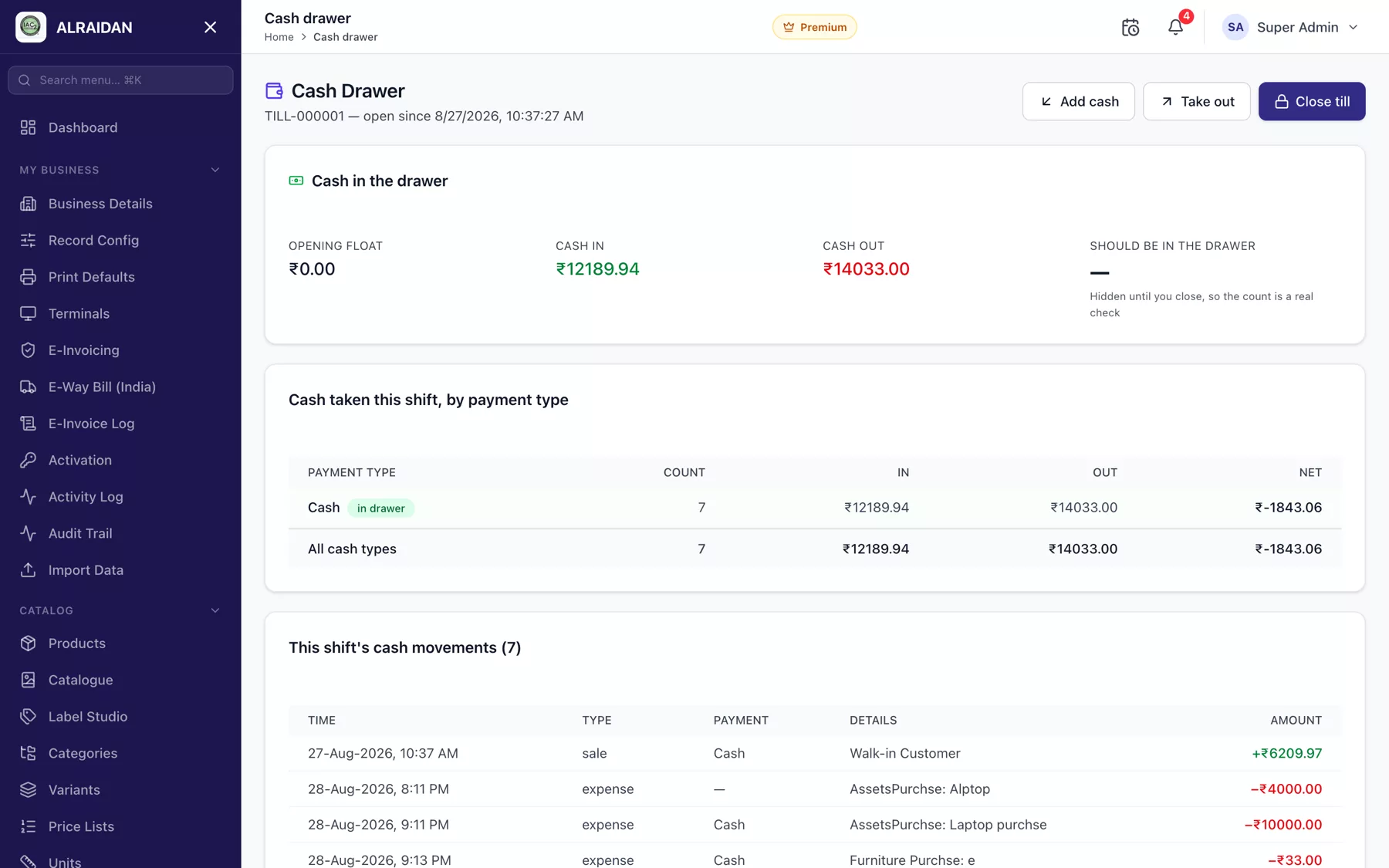Screen dimensions: 1389x868
Task: Click the Categories tree icon
Action: click(x=29, y=754)
